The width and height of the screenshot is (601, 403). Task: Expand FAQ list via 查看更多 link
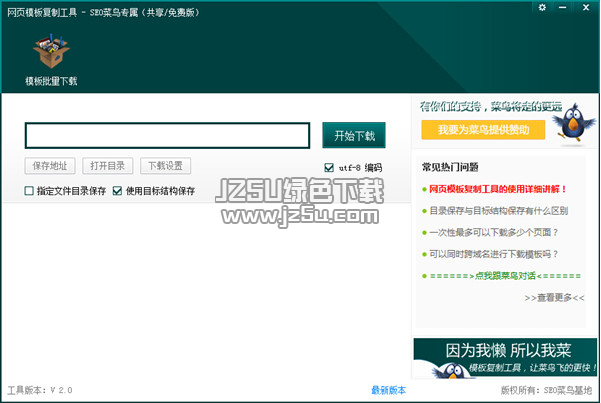click(x=560, y=298)
